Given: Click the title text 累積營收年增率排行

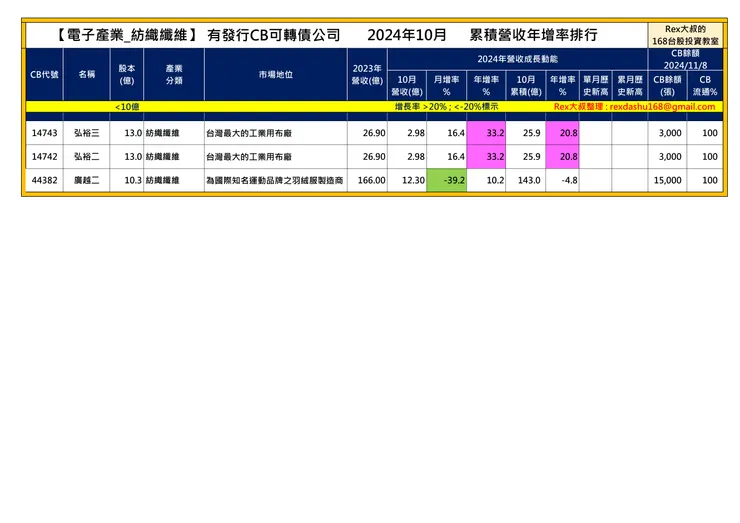Looking at the screenshot, I should [x=534, y=35].
